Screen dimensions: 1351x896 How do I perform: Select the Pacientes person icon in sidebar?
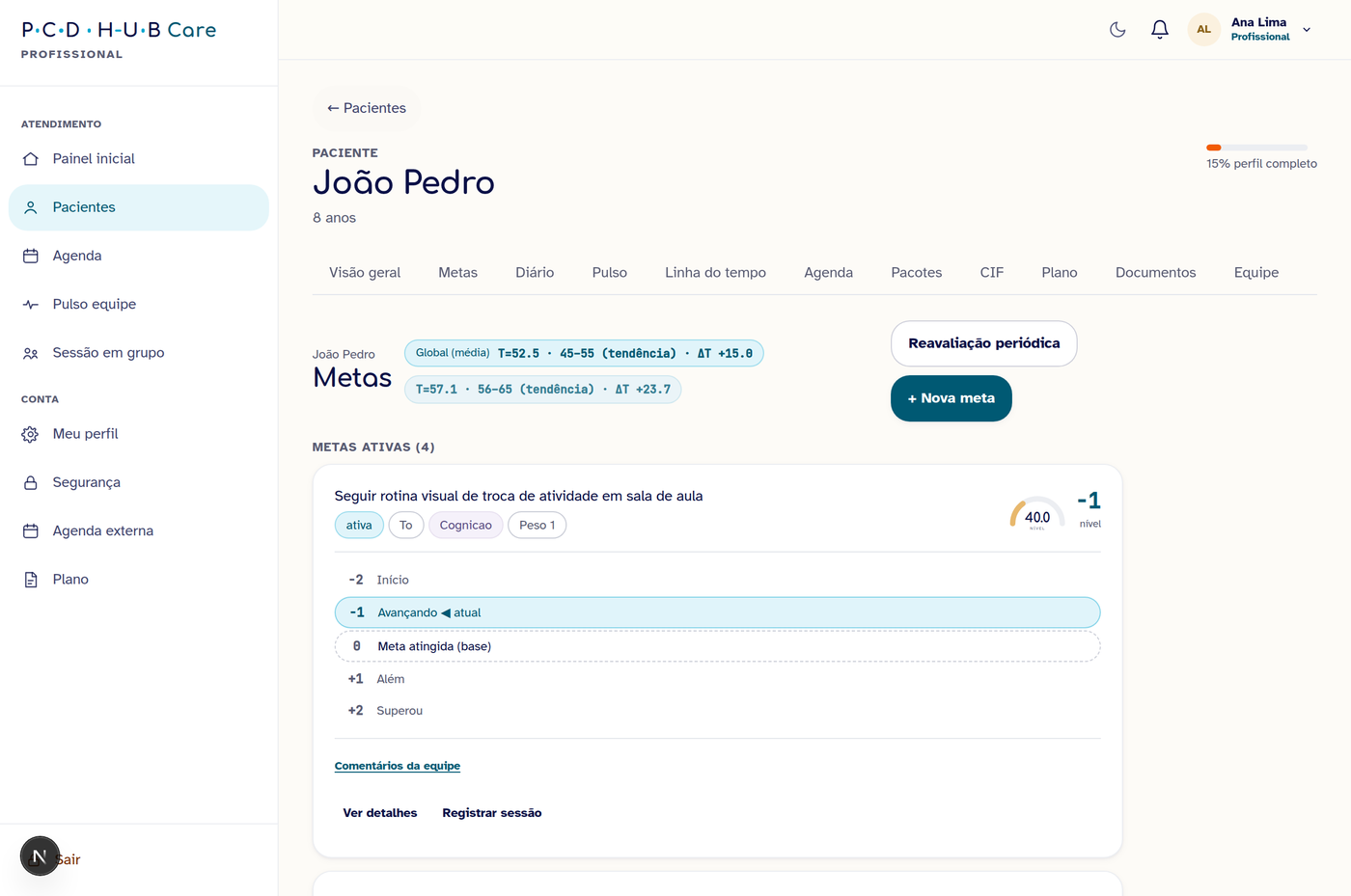coord(31,207)
